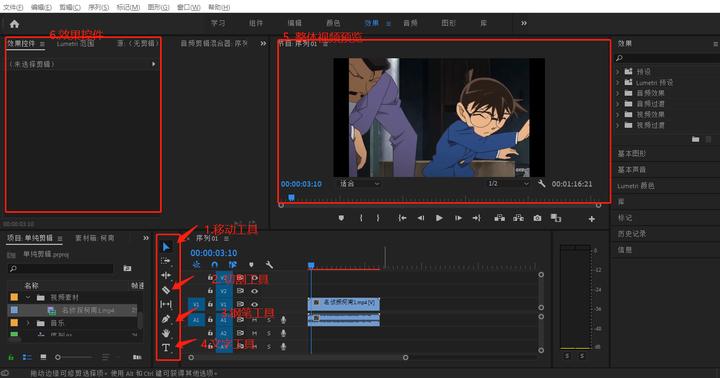Click the Home icon
Image resolution: width=720 pixels, height=378 pixels.
[14, 24]
